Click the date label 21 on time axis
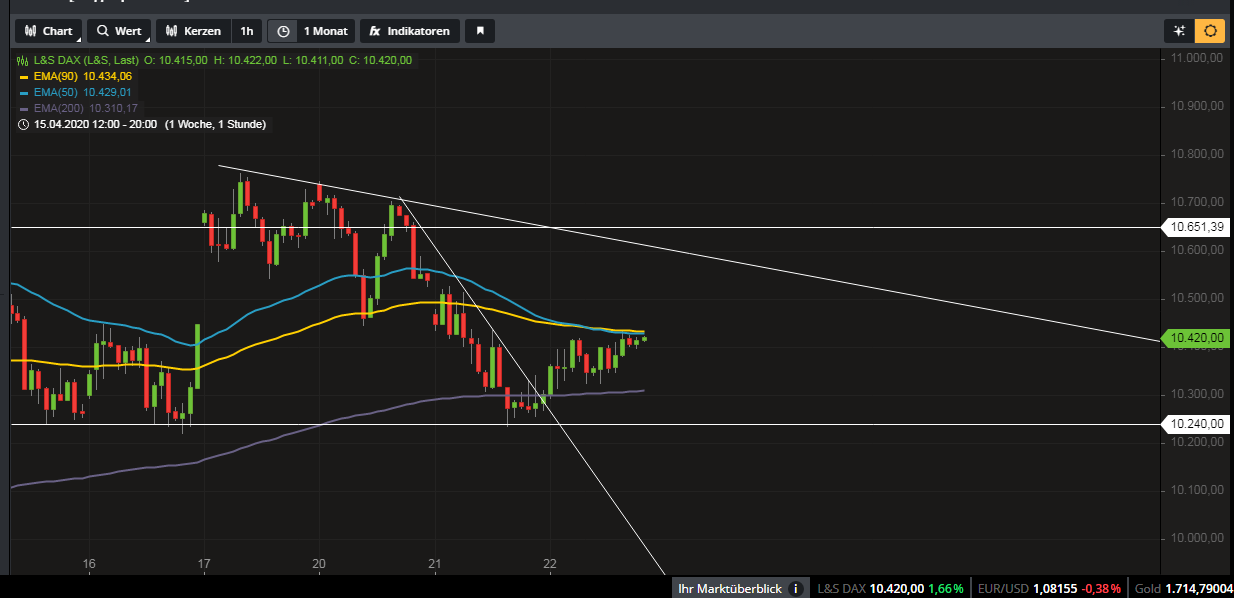This screenshot has height=598, width=1234. tap(435, 564)
